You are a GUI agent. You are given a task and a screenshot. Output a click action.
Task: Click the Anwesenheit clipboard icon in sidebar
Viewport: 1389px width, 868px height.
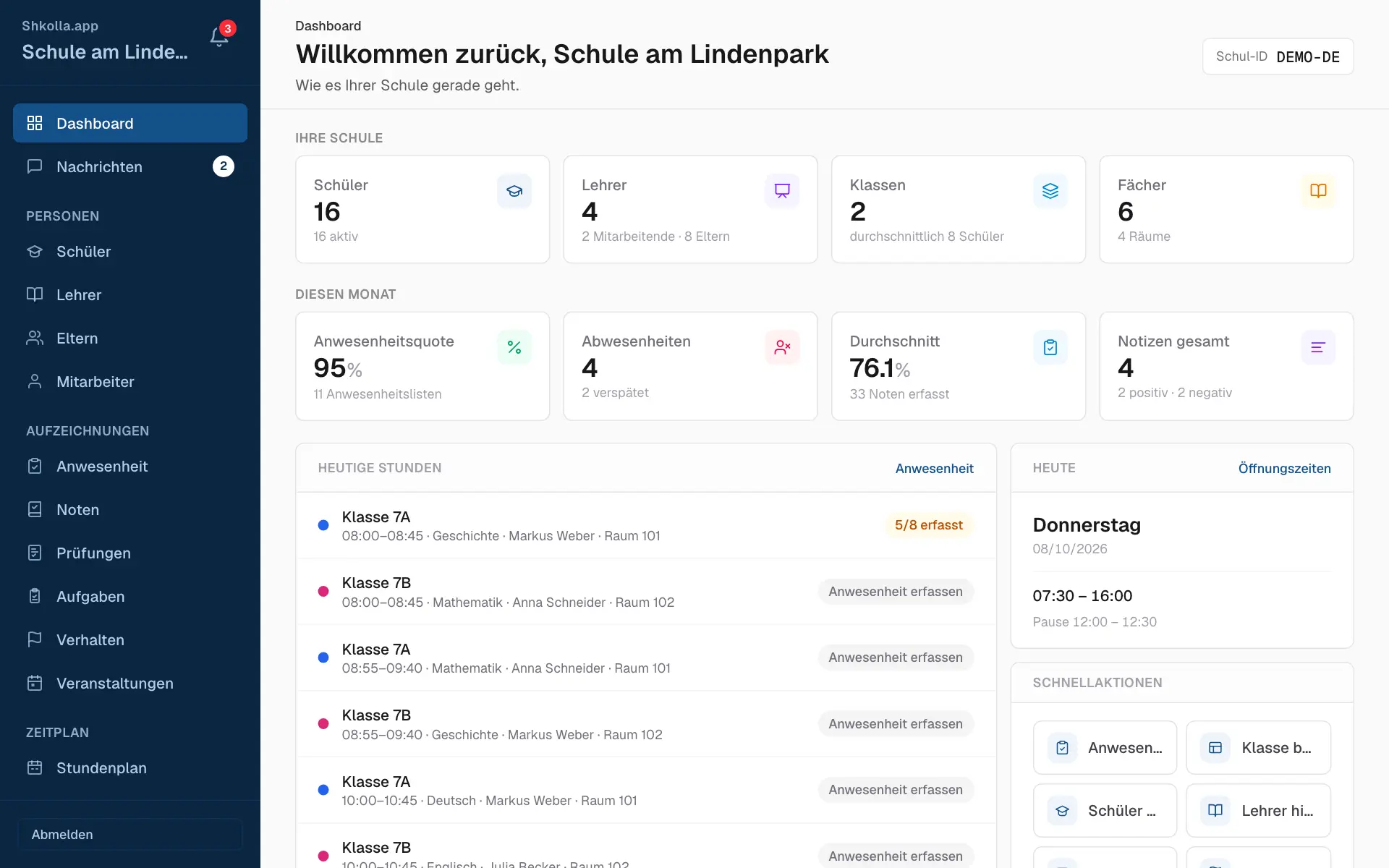click(35, 466)
